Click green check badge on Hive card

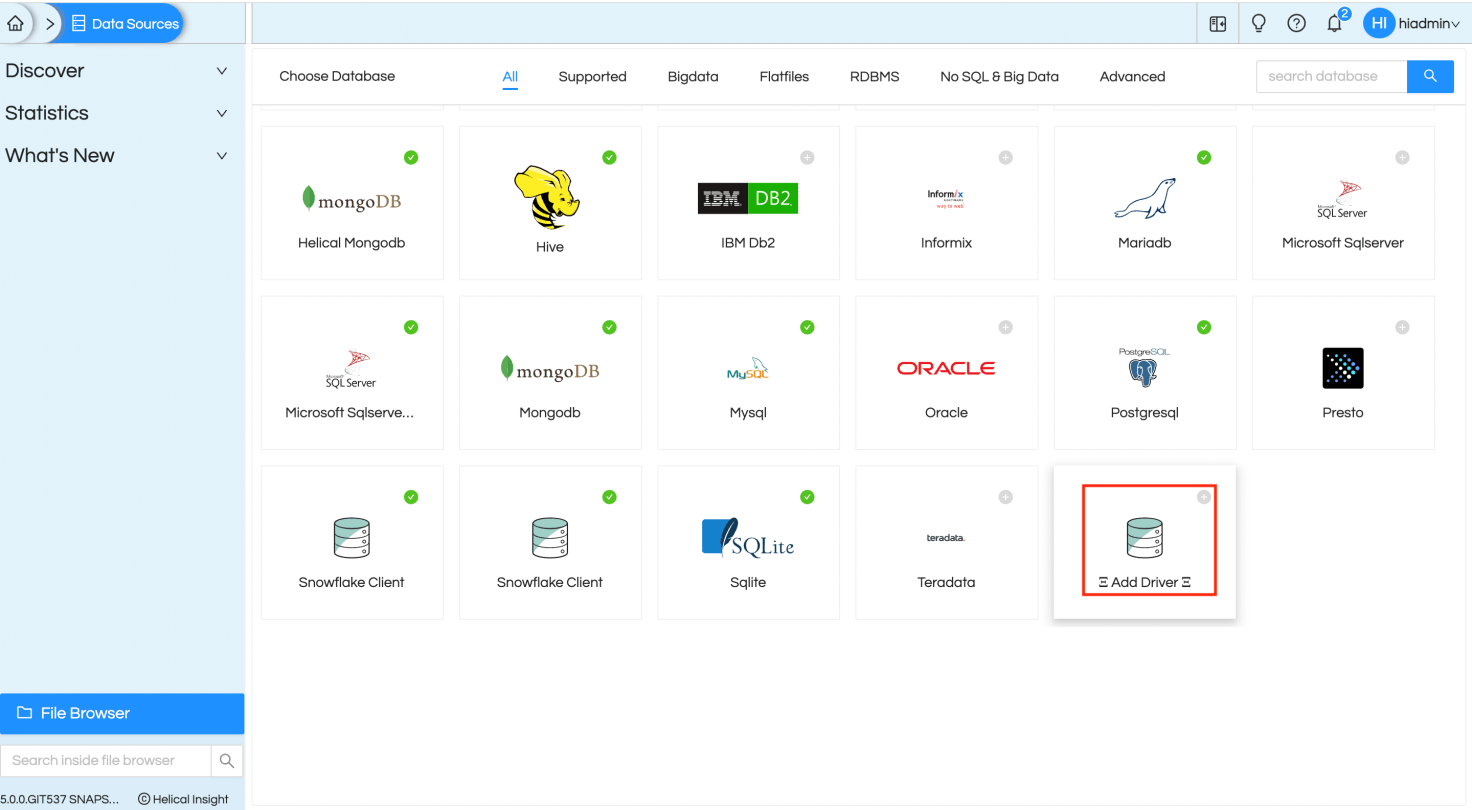(x=609, y=157)
